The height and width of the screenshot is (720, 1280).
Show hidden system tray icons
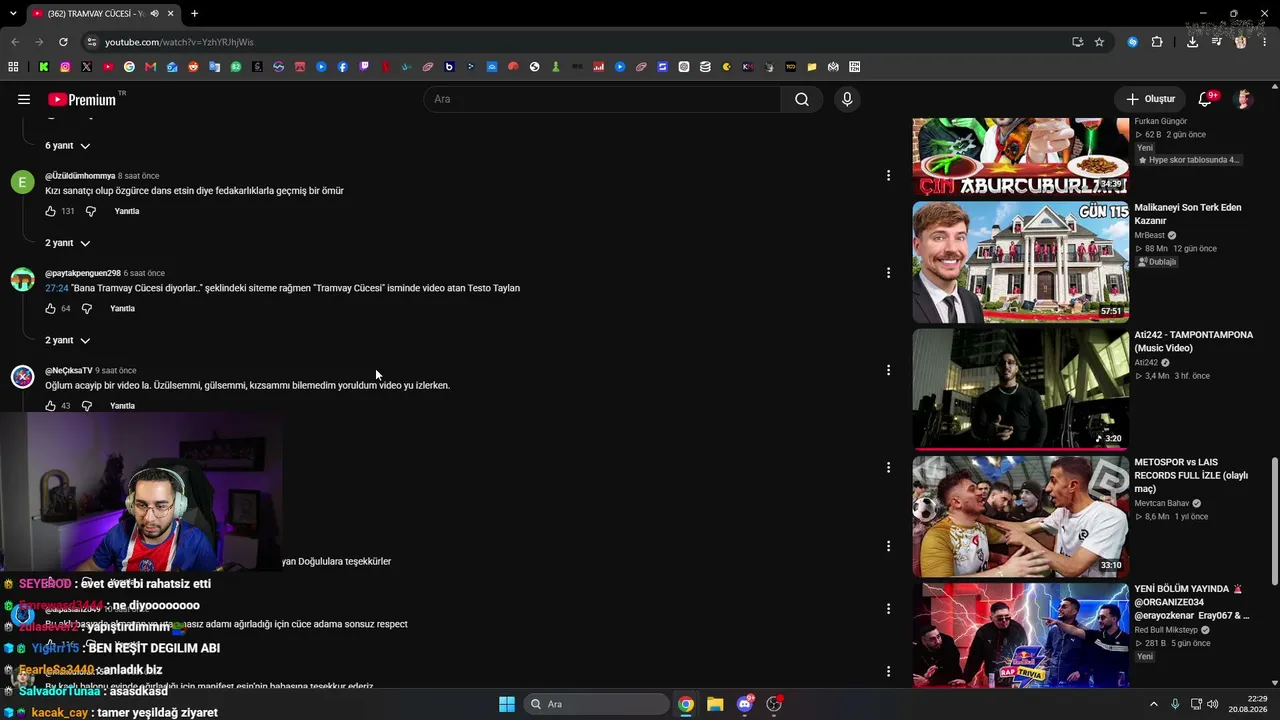click(1153, 704)
